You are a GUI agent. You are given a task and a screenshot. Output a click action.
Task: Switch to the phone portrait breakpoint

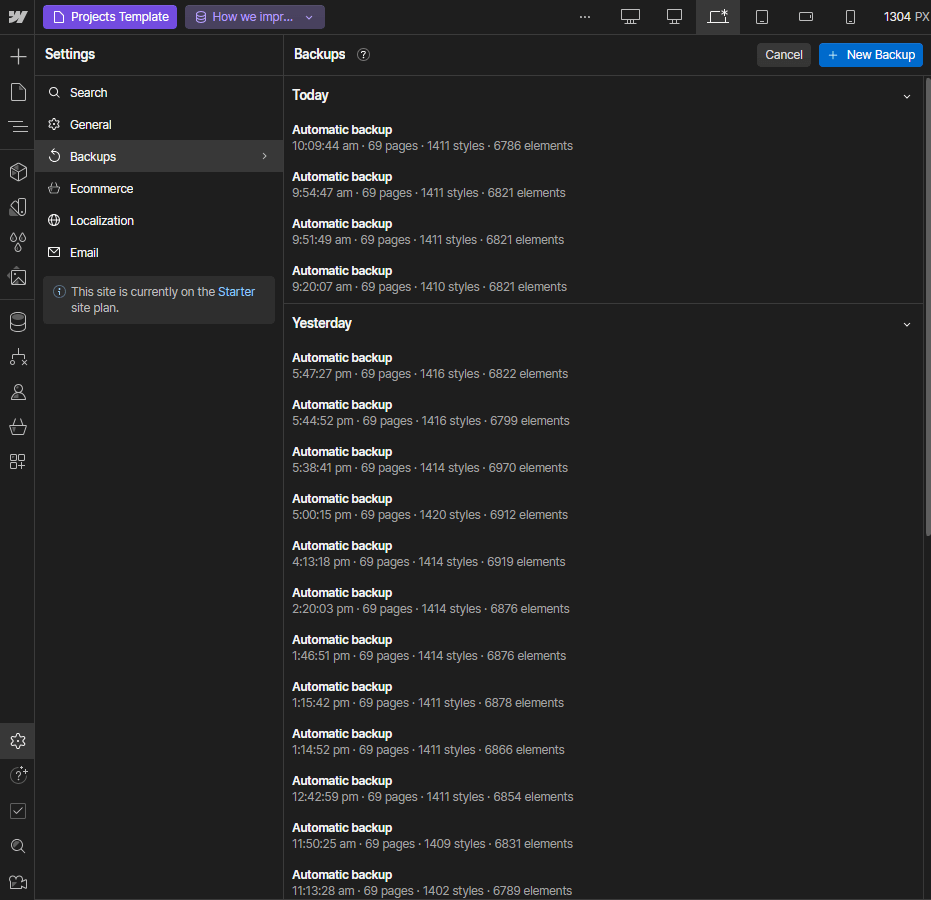(x=851, y=16)
